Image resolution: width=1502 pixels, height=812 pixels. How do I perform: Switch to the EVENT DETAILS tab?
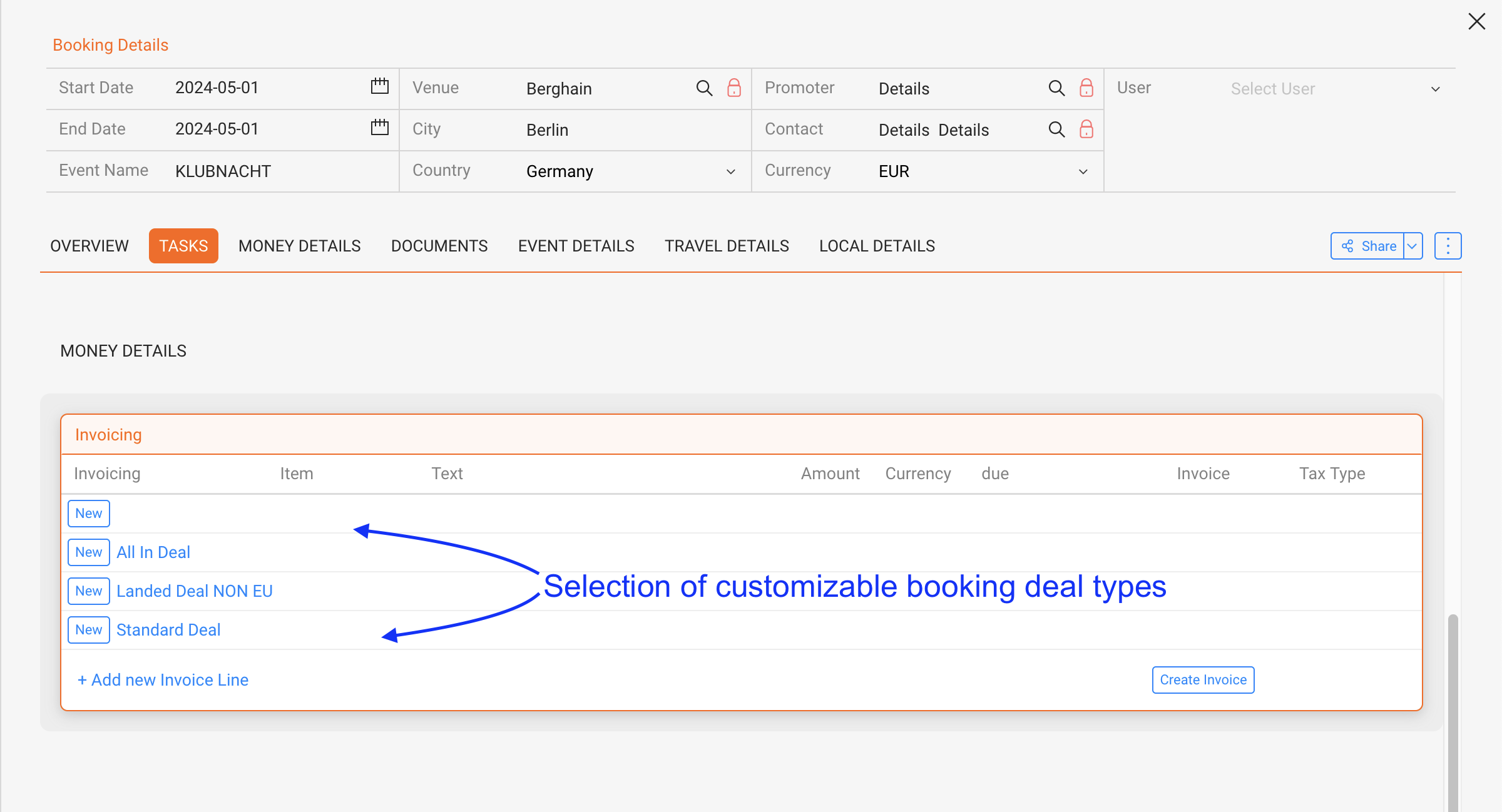click(576, 246)
